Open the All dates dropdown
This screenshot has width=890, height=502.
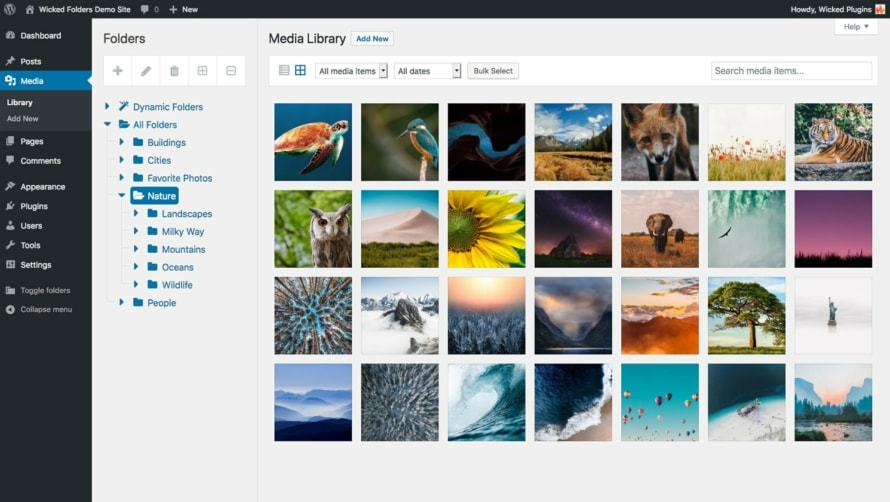click(x=428, y=71)
